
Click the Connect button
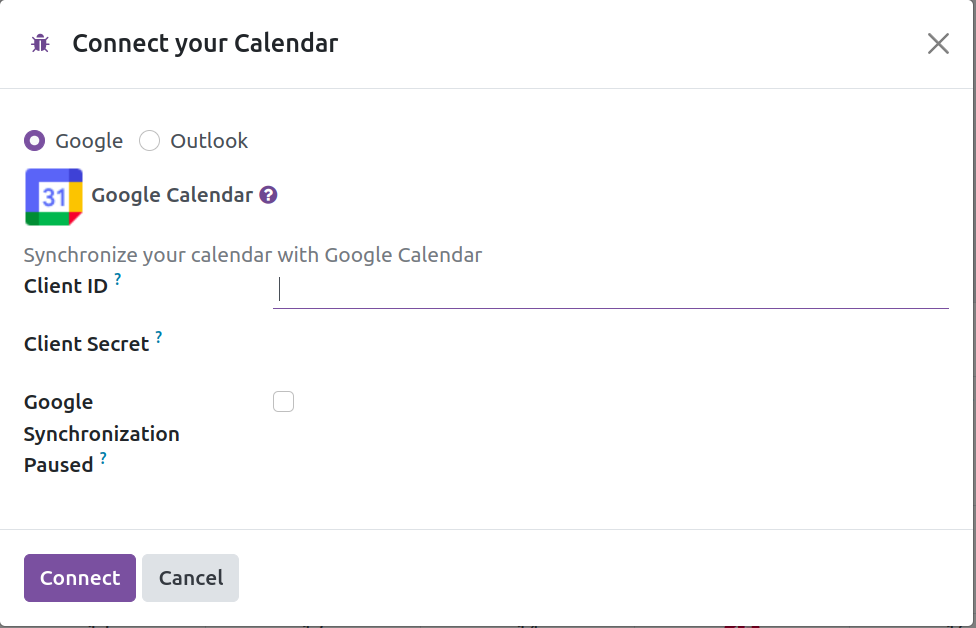tap(80, 578)
